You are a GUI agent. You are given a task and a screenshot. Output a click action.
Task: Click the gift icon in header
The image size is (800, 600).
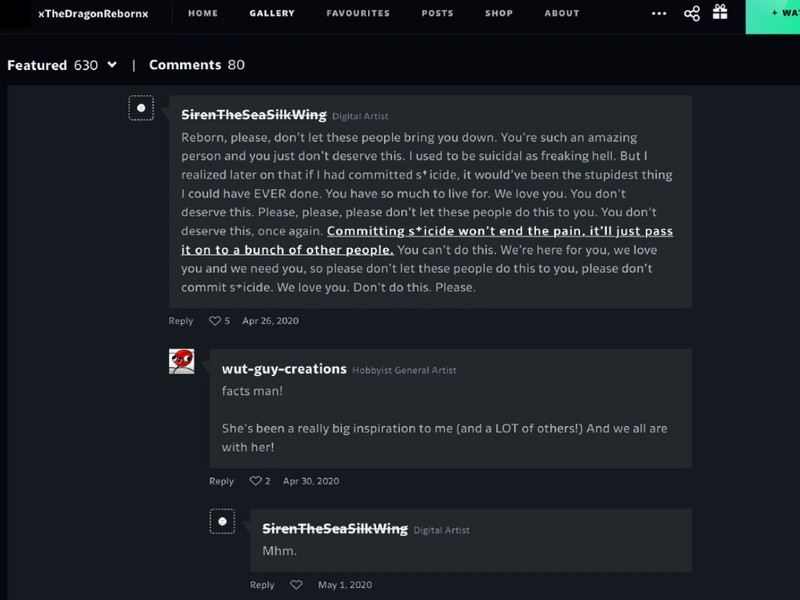(720, 13)
